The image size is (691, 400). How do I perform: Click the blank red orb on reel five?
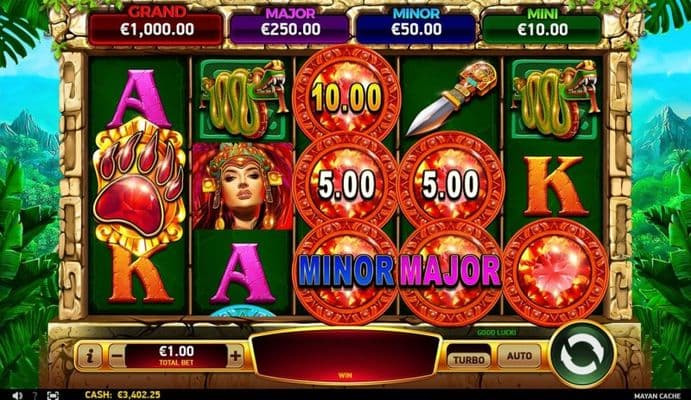click(555, 270)
